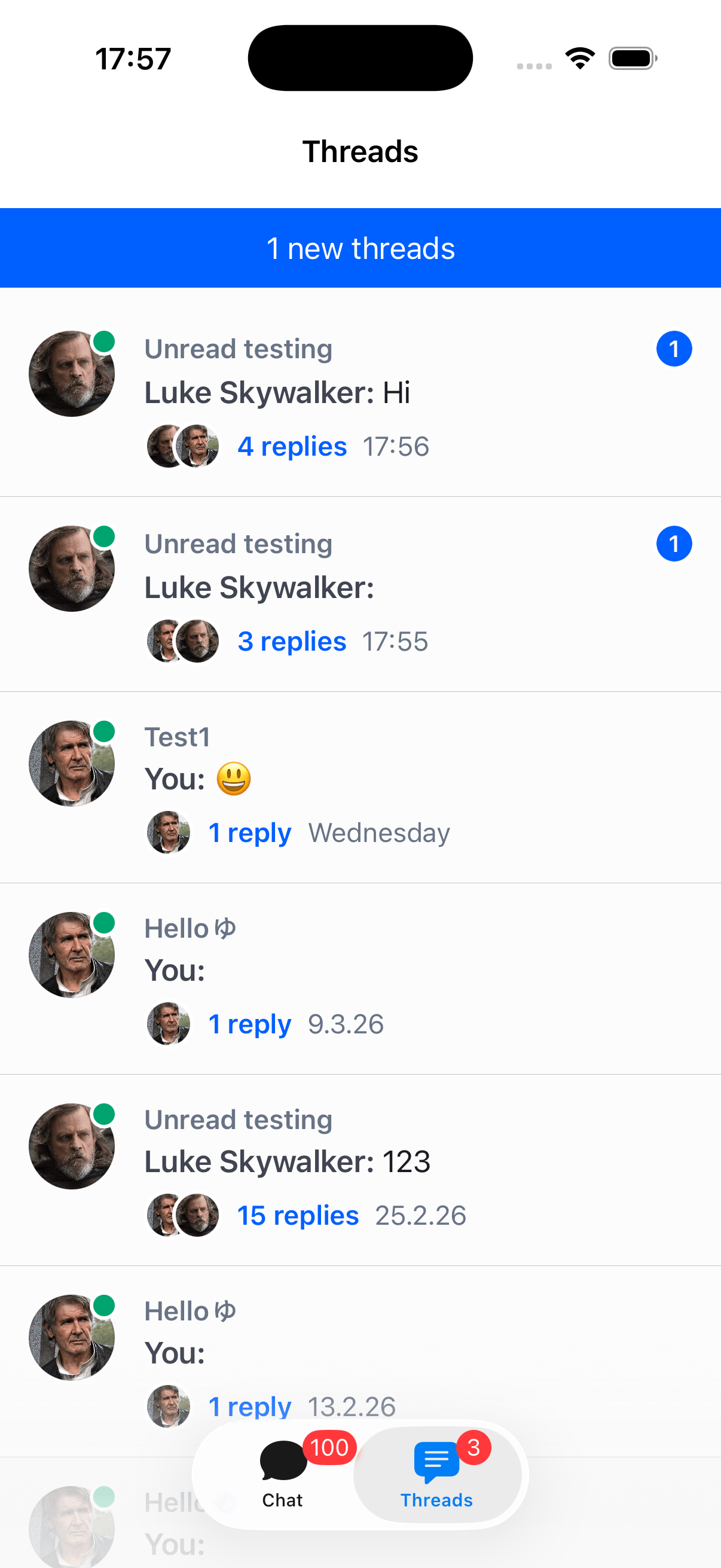721x1568 pixels.
Task: Tap '1 reply' under Test1 thread
Action: click(x=249, y=832)
